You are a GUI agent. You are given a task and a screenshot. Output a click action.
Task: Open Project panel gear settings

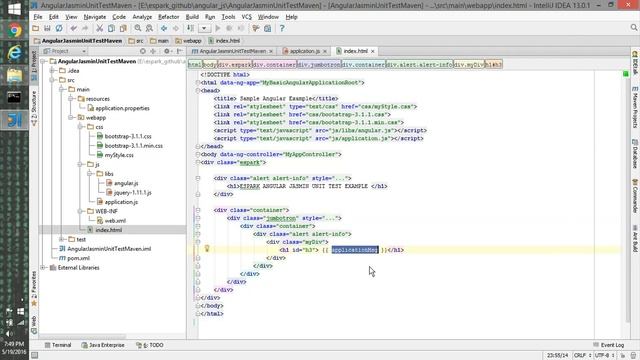coord(167,51)
